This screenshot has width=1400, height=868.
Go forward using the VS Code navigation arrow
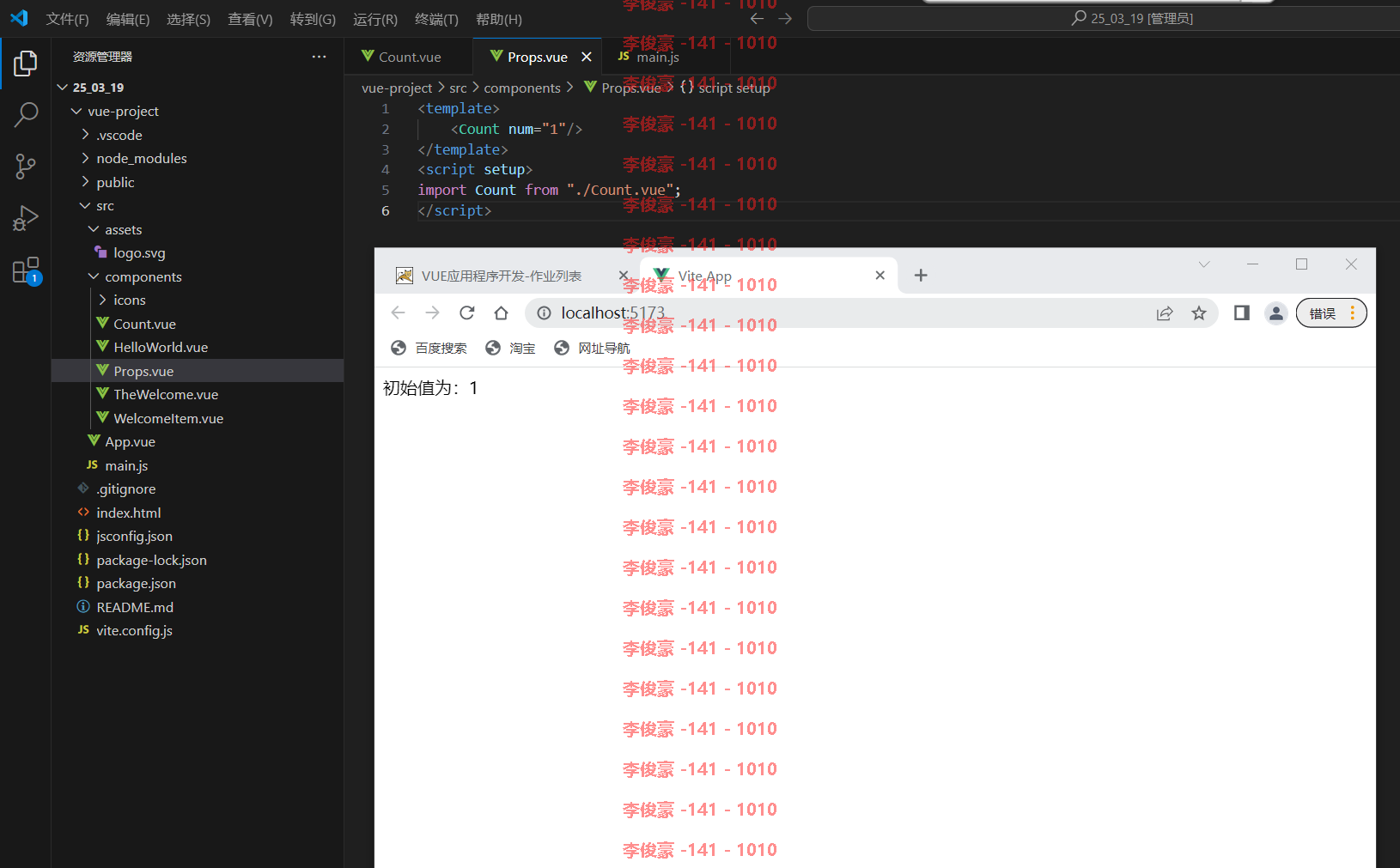click(785, 18)
